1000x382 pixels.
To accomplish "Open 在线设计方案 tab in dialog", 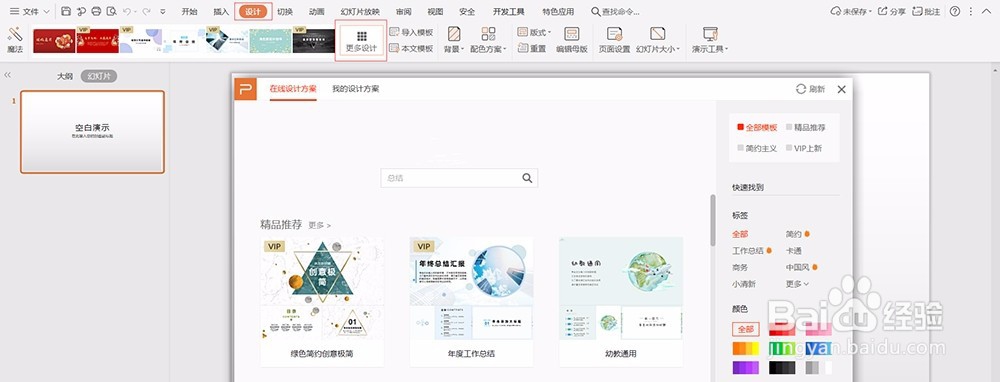I will 293,89.
